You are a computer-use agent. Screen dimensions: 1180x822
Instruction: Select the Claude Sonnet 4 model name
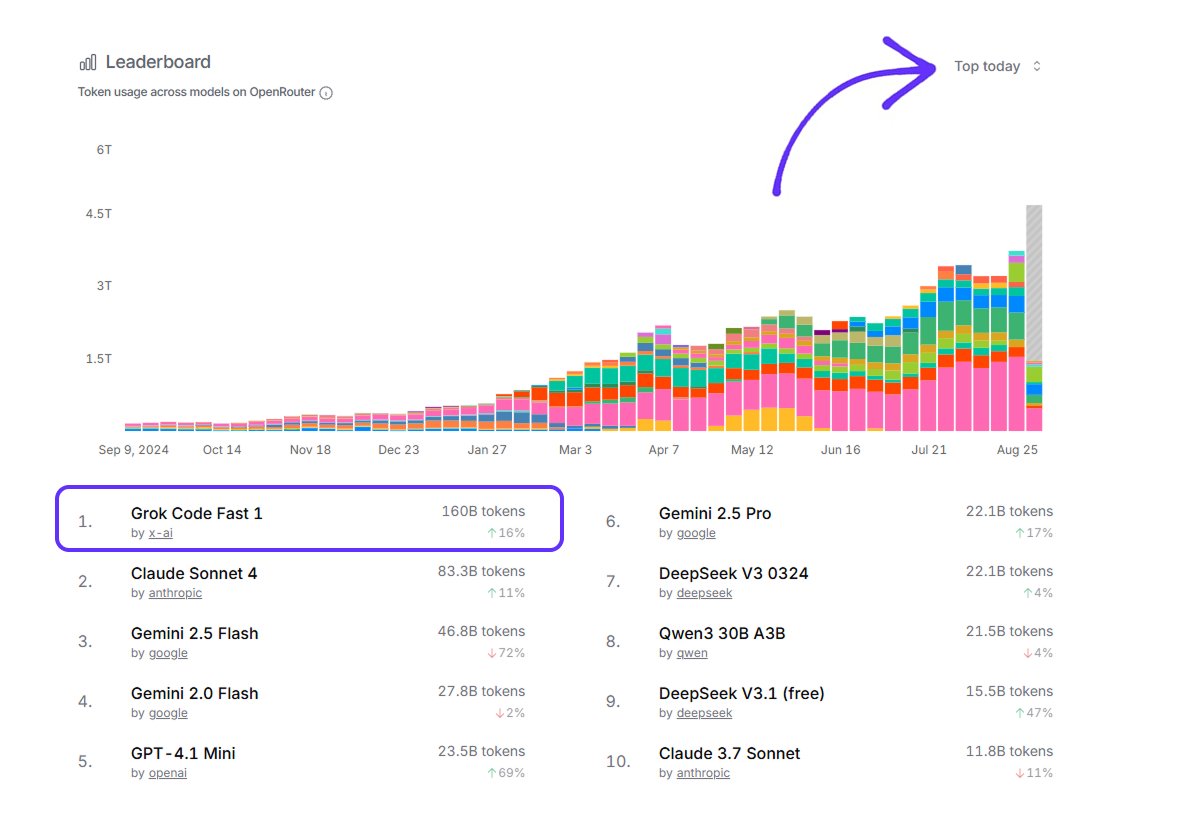pyautogui.click(x=194, y=574)
